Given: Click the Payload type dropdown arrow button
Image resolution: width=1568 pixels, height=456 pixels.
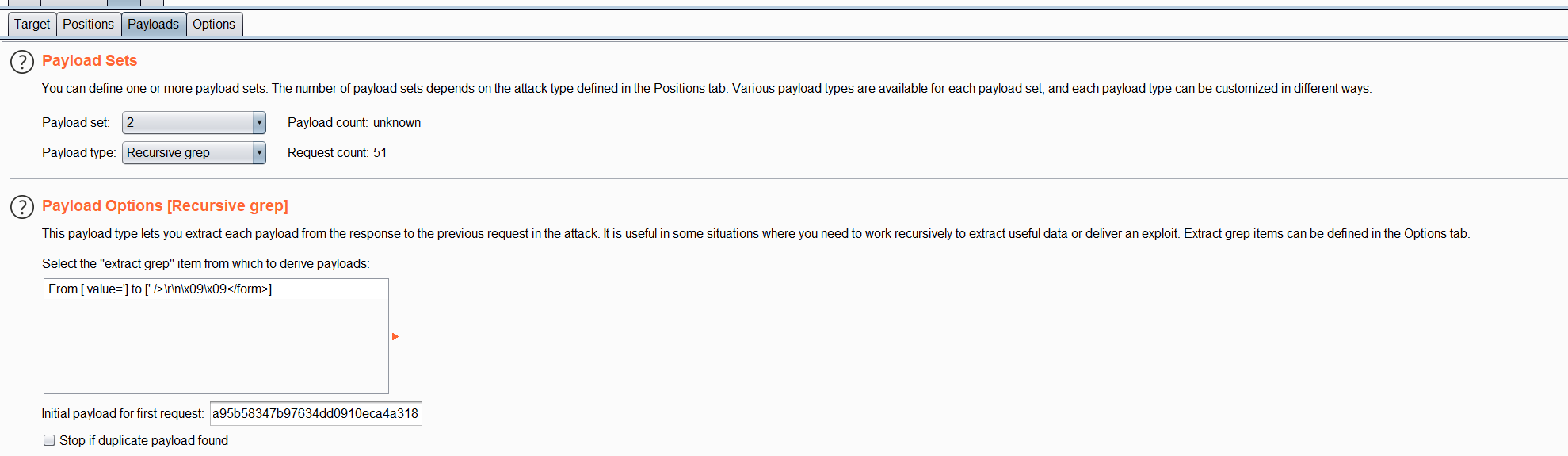Looking at the screenshot, I should click(258, 153).
